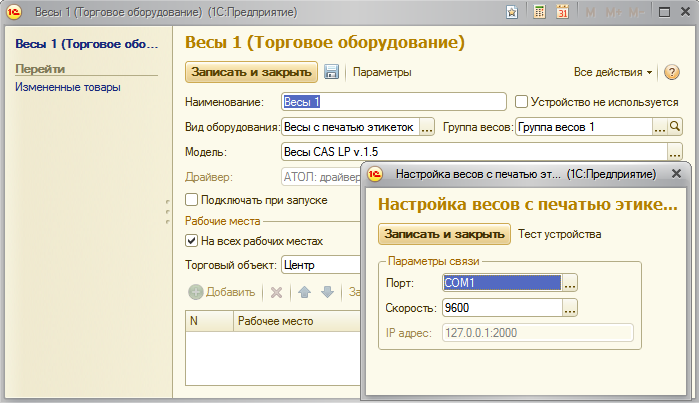
Task: Go to Измененные товары in navigation panel
Action: 68,87
